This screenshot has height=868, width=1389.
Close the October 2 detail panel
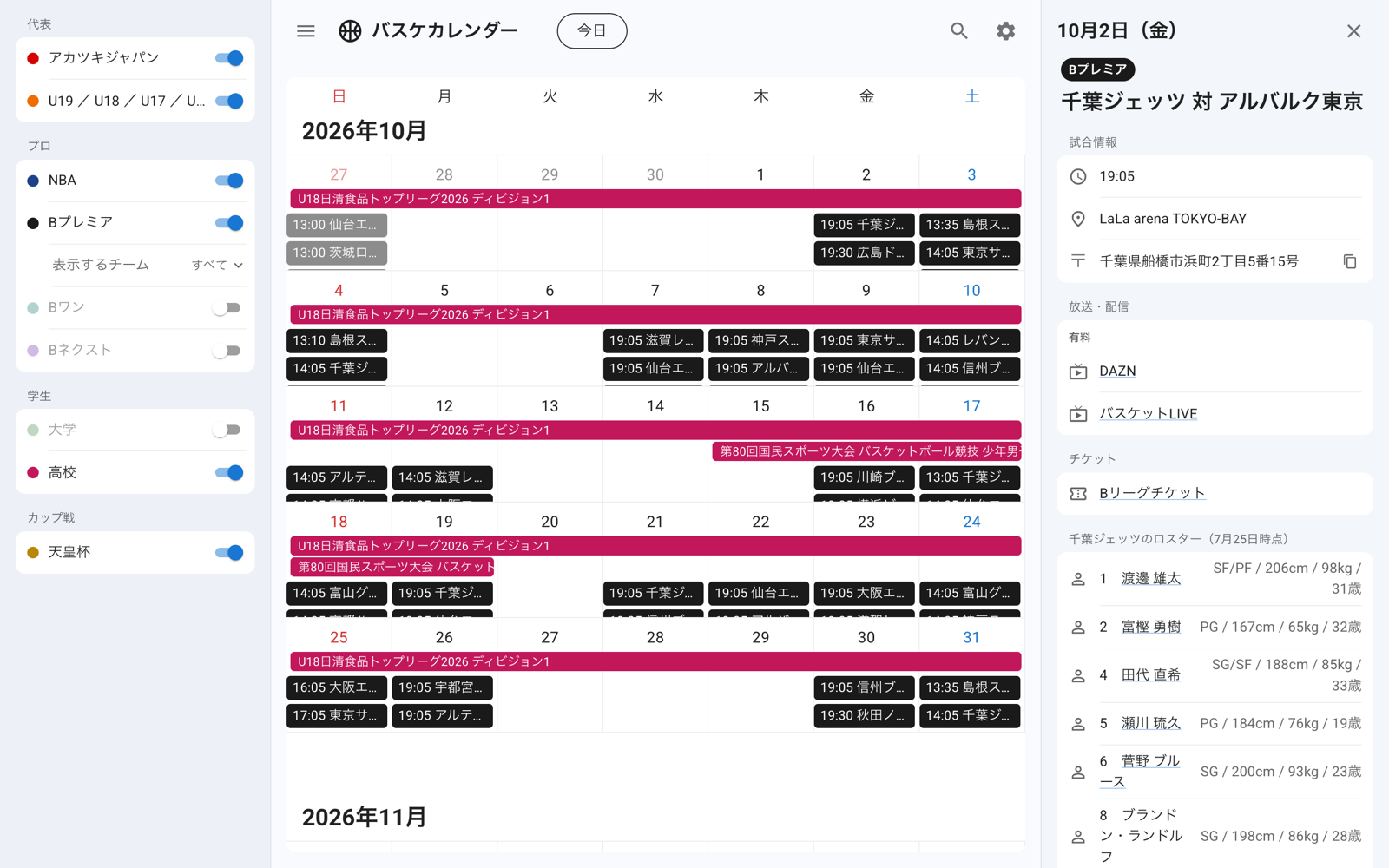[x=1353, y=31]
